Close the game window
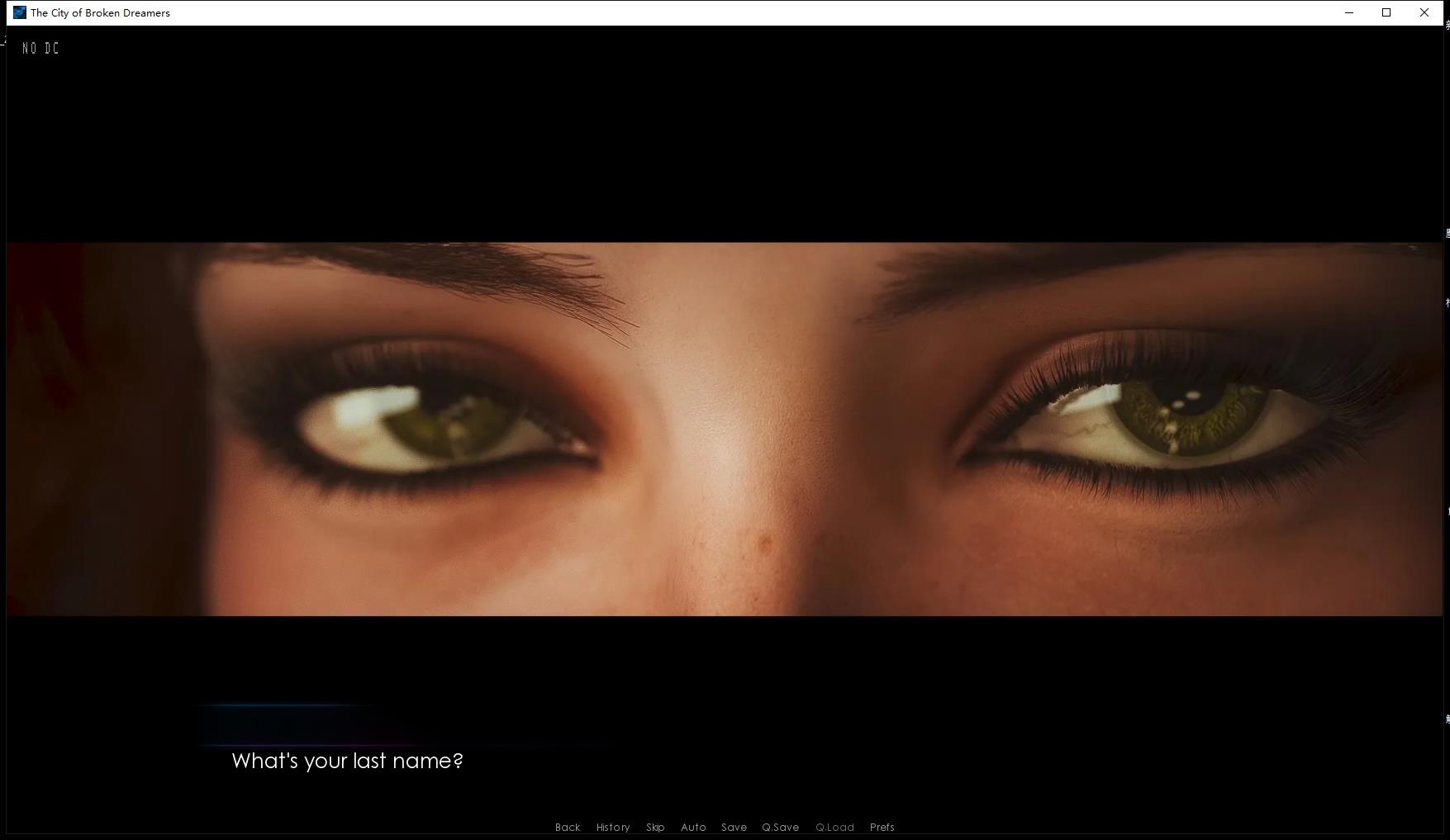1450x840 pixels. click(x=1424, y=12)
